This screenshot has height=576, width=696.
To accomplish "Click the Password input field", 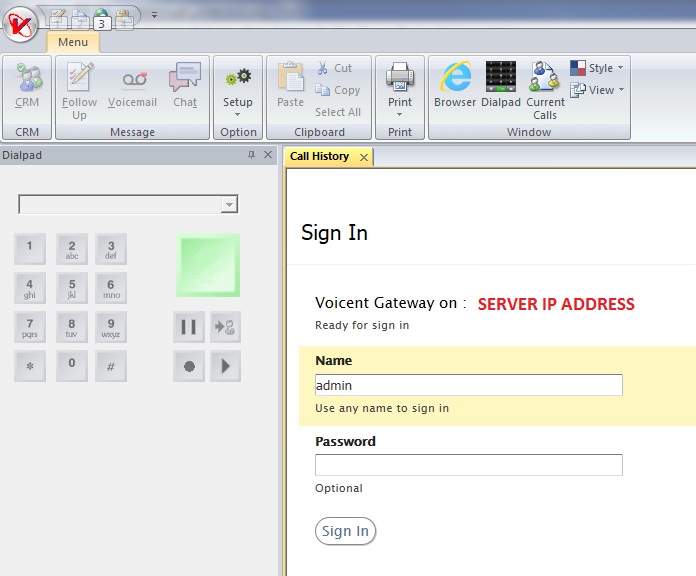I will (x=469, y=465).
